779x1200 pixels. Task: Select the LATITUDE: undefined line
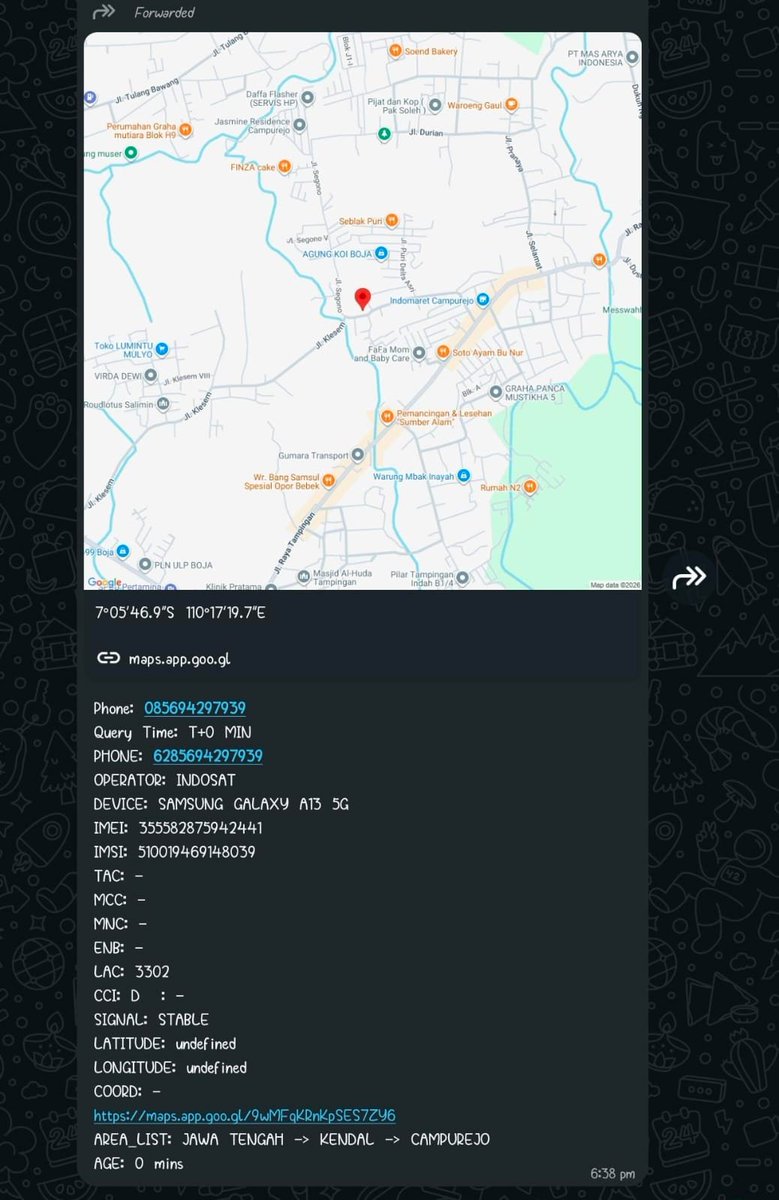coord(165,1044)
